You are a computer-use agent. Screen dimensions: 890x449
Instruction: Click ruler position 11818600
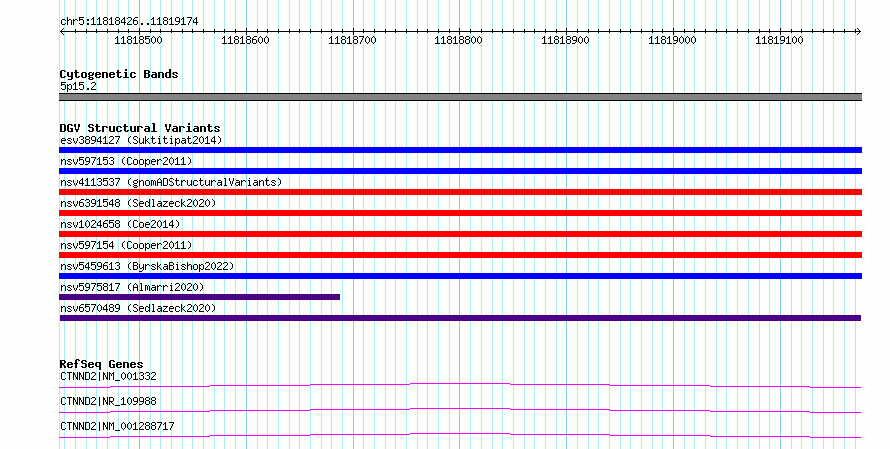pos(245,40)
